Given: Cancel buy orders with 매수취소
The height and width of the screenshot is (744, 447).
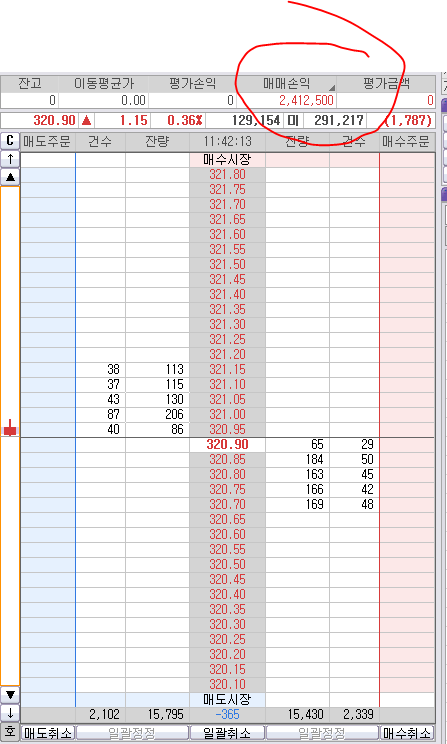Looking at the screenshot, I should (x=408, y=733).
